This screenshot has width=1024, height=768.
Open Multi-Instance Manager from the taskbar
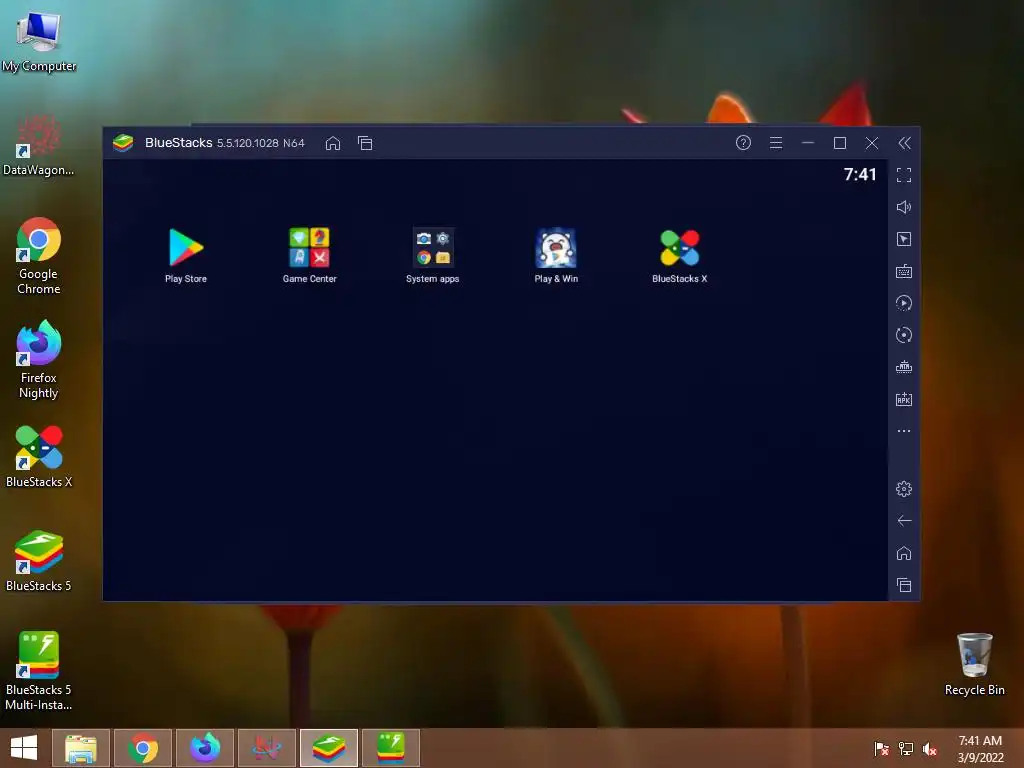391,748
